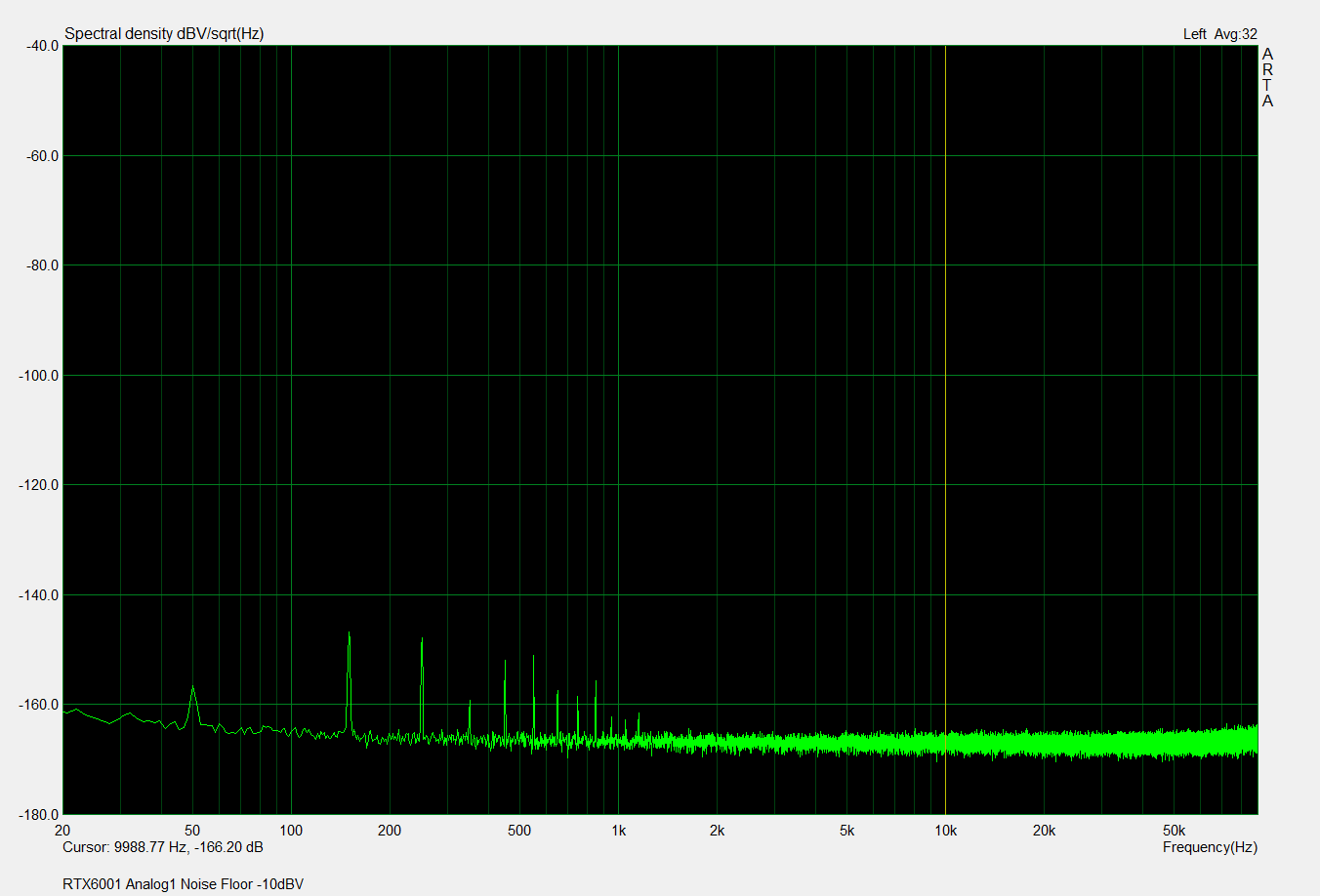Click the 1k frequency axis label

pyautogui.click(x=618, y=831)
